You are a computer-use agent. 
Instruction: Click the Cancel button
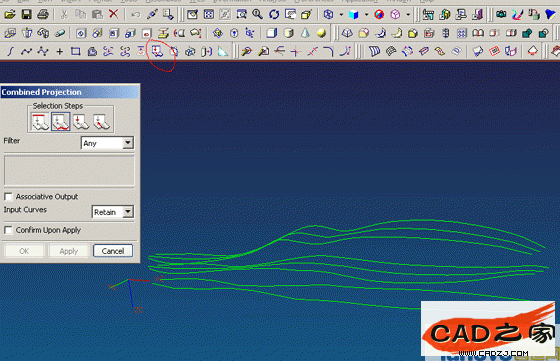[113, 251]
